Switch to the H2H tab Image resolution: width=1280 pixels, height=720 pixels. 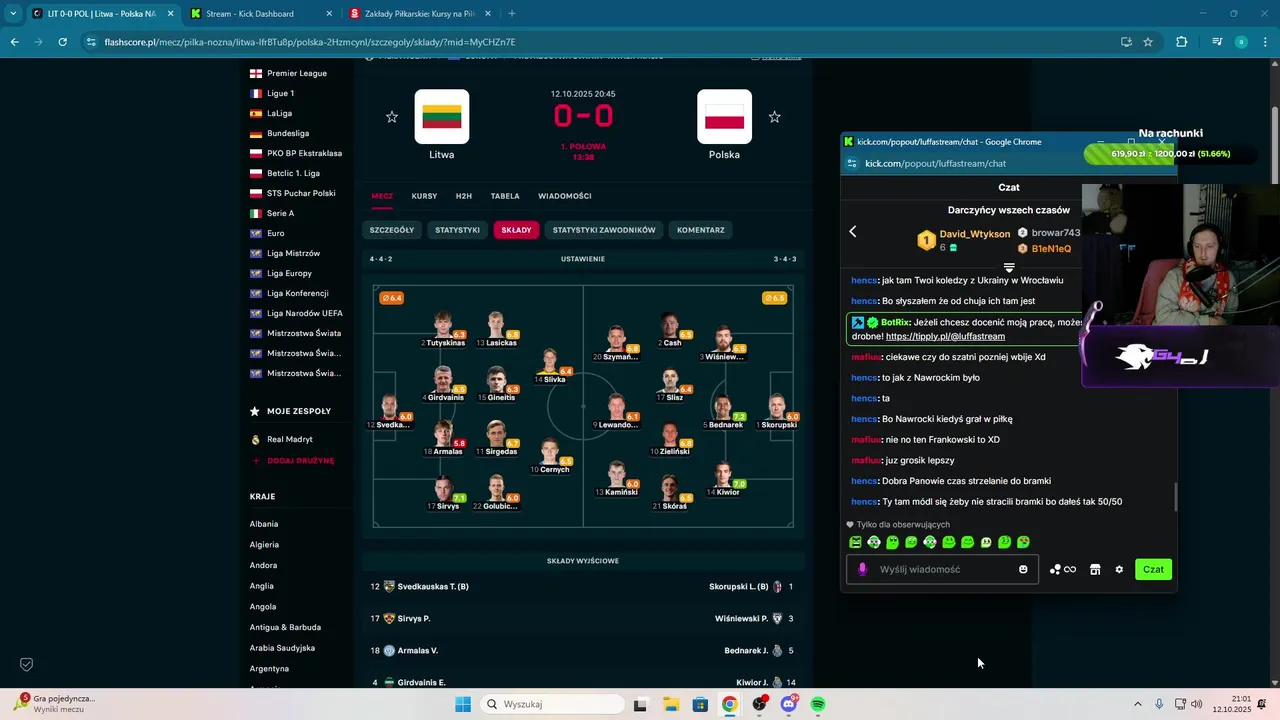[x=464, y=196]
